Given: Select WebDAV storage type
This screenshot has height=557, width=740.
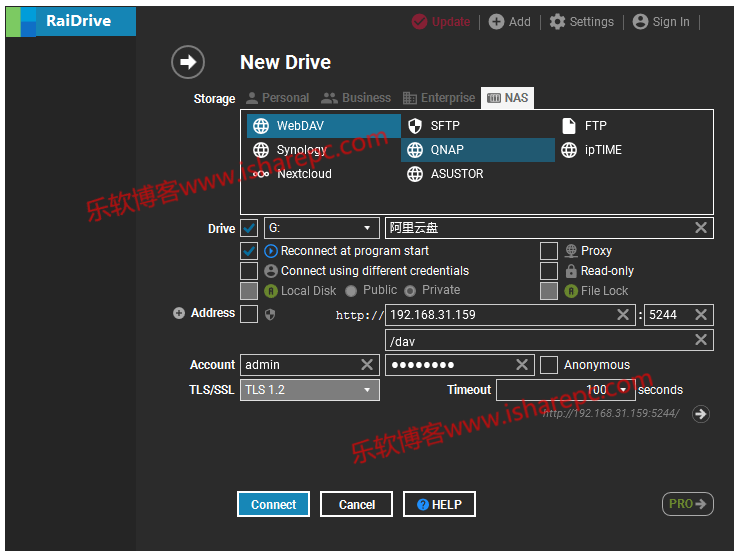Looking at the screenshot, I should point(324,126).
